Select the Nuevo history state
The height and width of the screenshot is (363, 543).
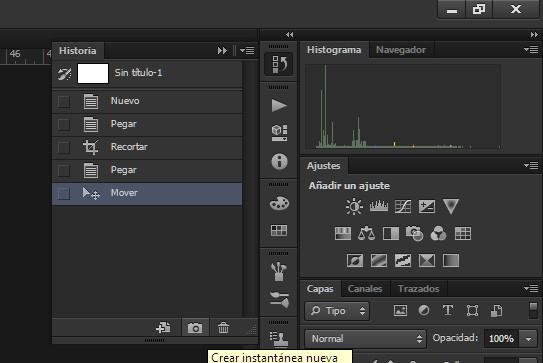(x=147, y=101)
